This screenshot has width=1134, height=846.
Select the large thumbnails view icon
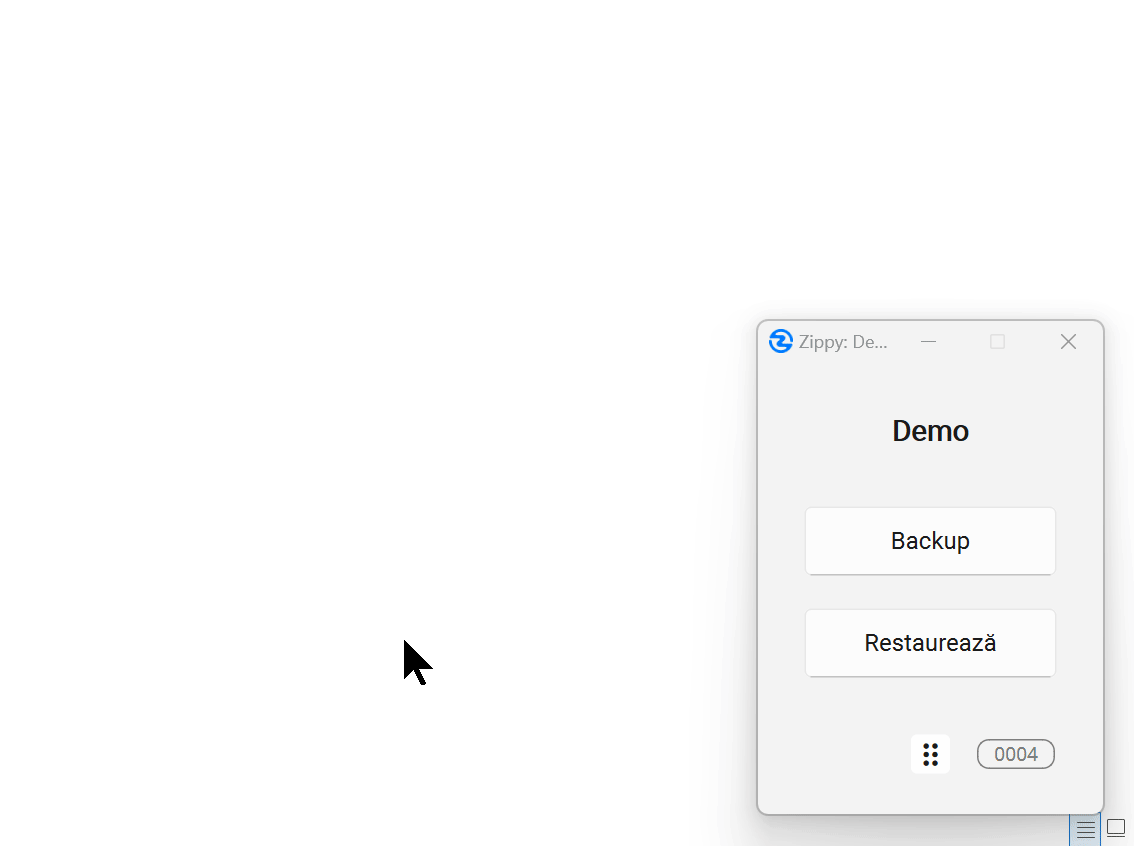(x=1116, y=829)
